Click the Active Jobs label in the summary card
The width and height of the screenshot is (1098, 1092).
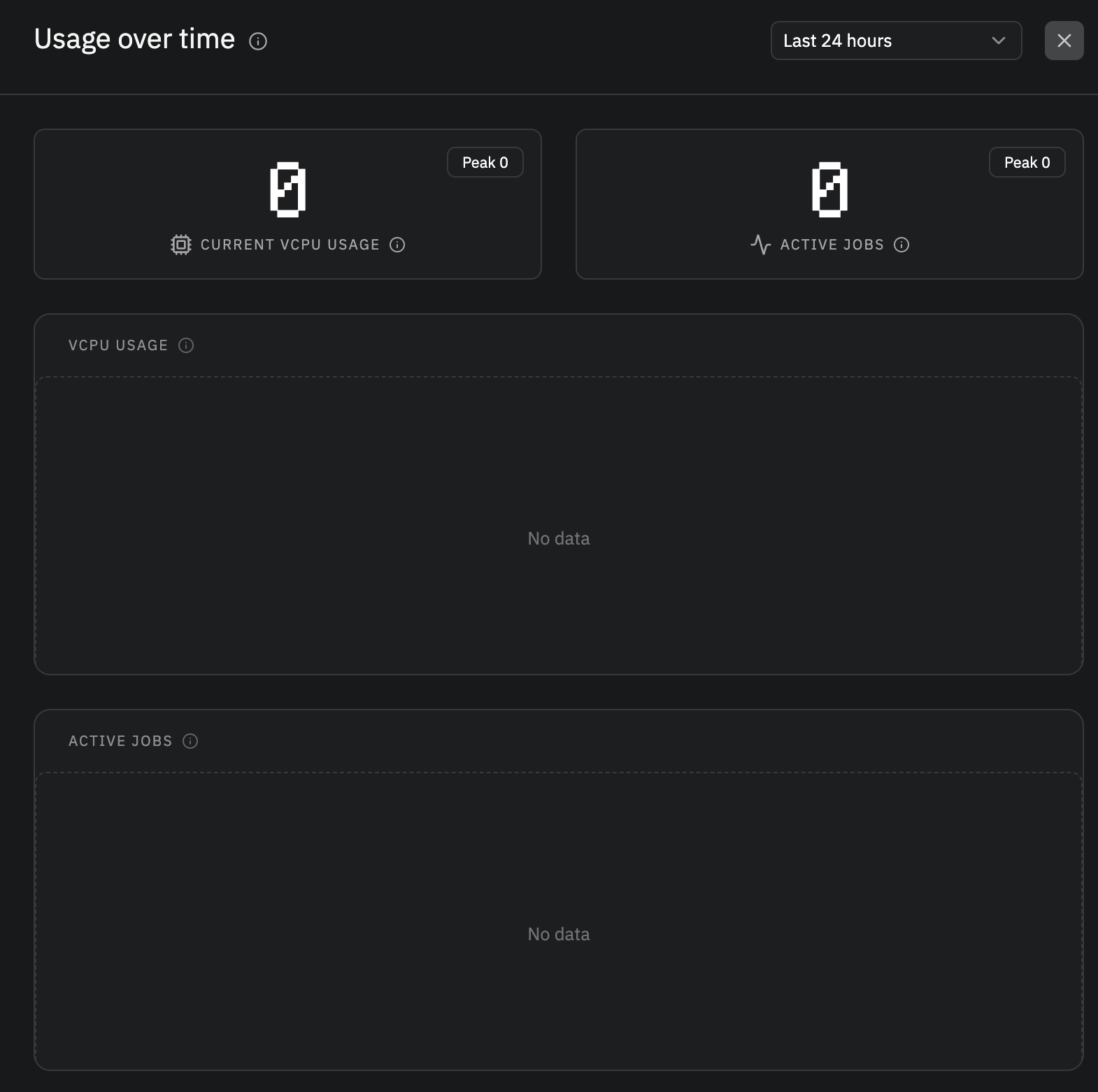click(832, 245)
